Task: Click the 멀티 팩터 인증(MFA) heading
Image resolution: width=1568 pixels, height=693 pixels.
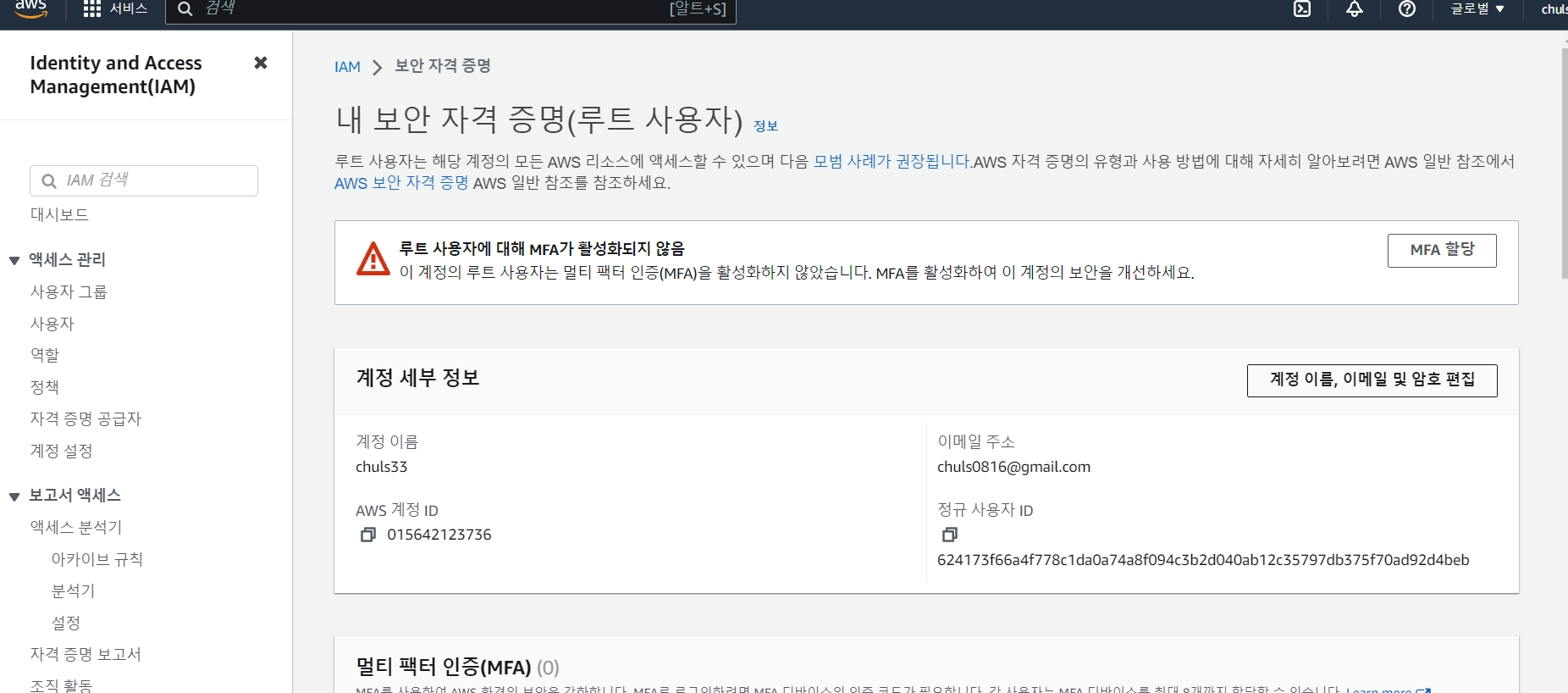Action: (x=444, y=667)
